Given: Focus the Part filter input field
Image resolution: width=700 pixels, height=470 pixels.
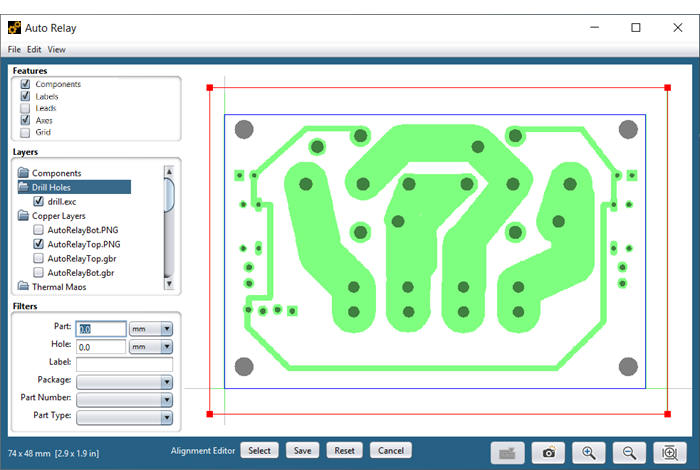Looking at the screenshot, I should [101, 329].
